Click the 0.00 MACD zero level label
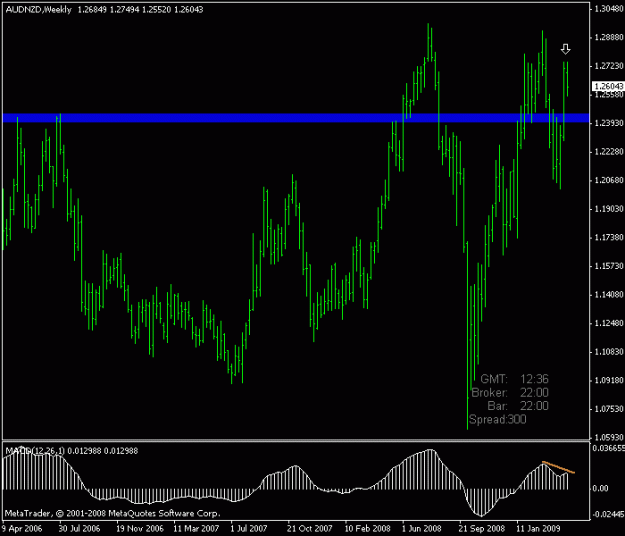The image size is (625, 536). coord(601,489)
